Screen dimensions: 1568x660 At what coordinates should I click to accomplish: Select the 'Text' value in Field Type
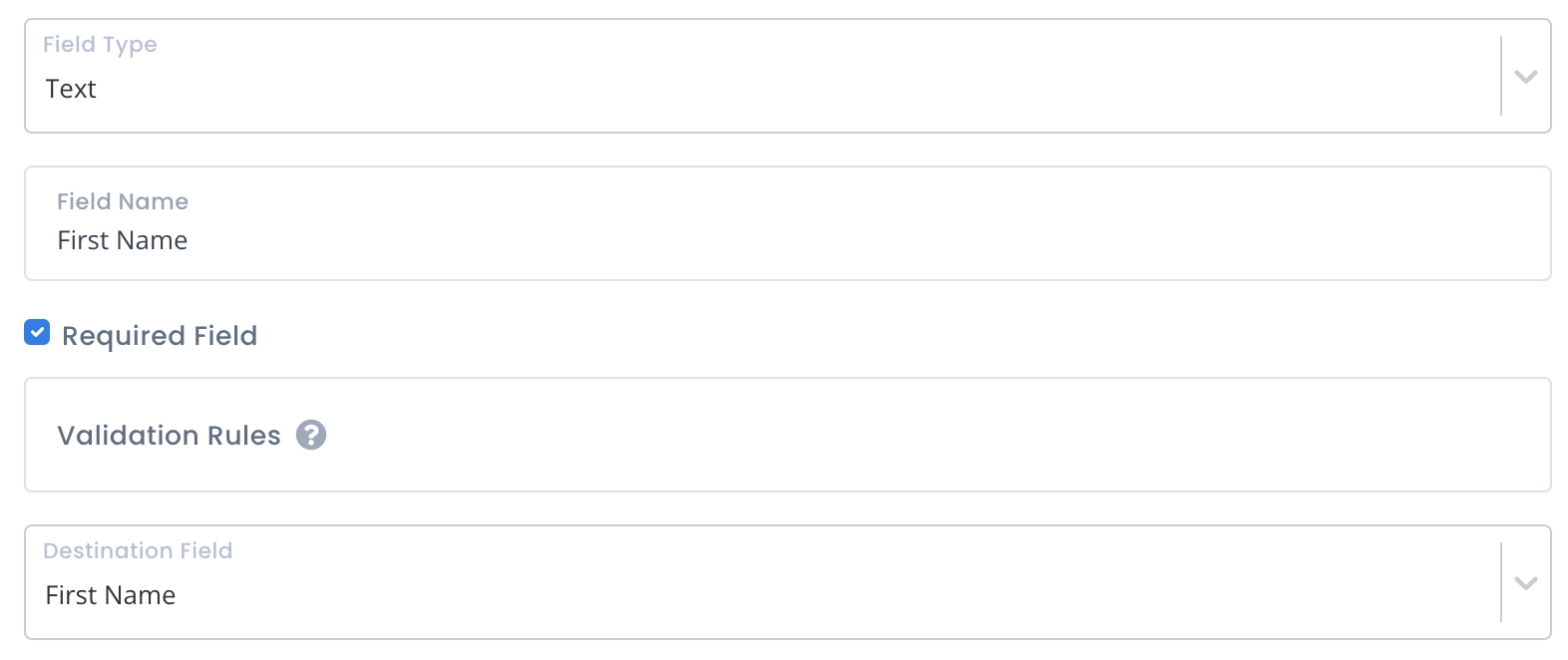(x=71, y=89)
